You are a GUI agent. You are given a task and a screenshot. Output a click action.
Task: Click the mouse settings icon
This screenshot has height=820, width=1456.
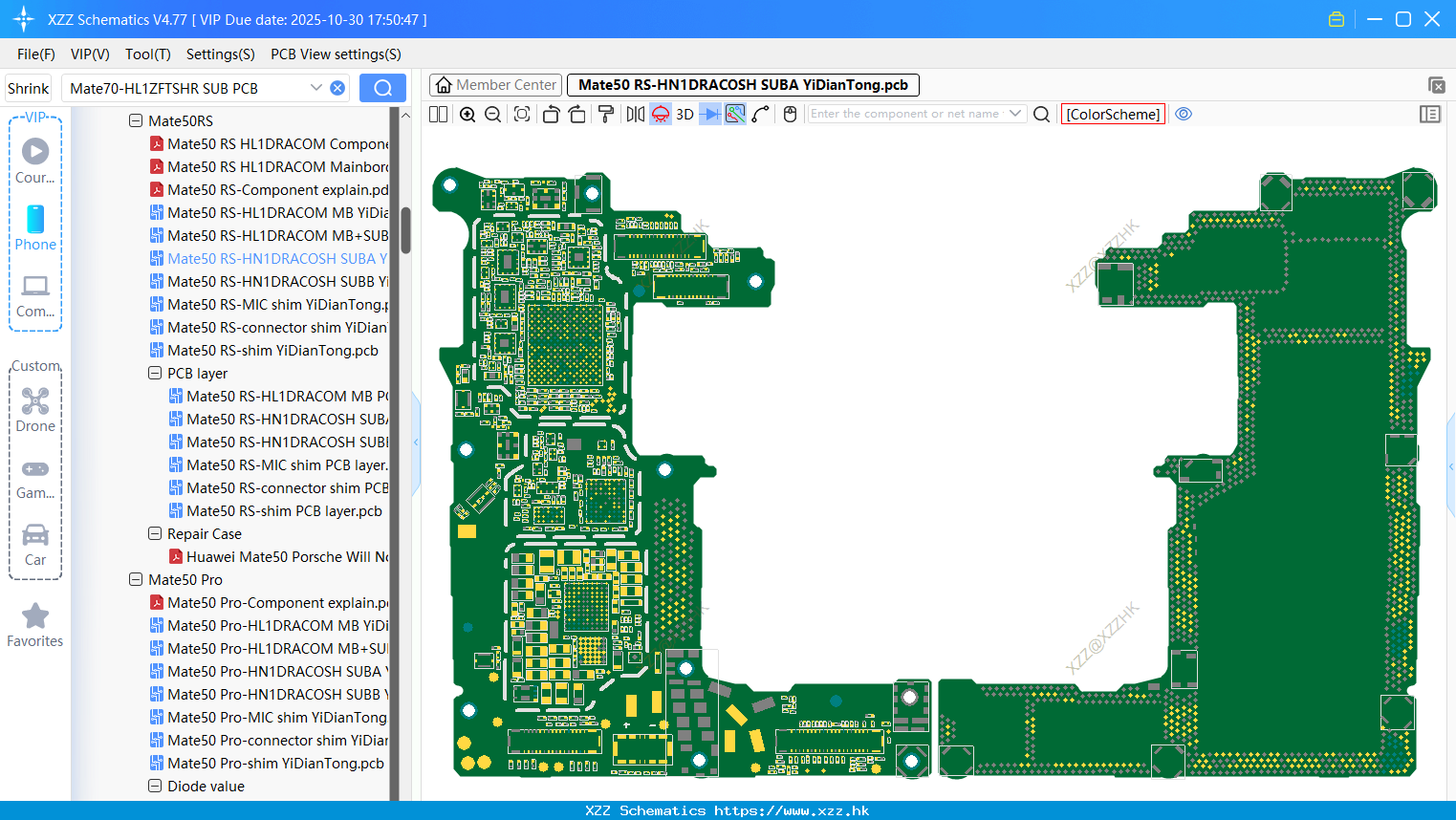point(790,114)
